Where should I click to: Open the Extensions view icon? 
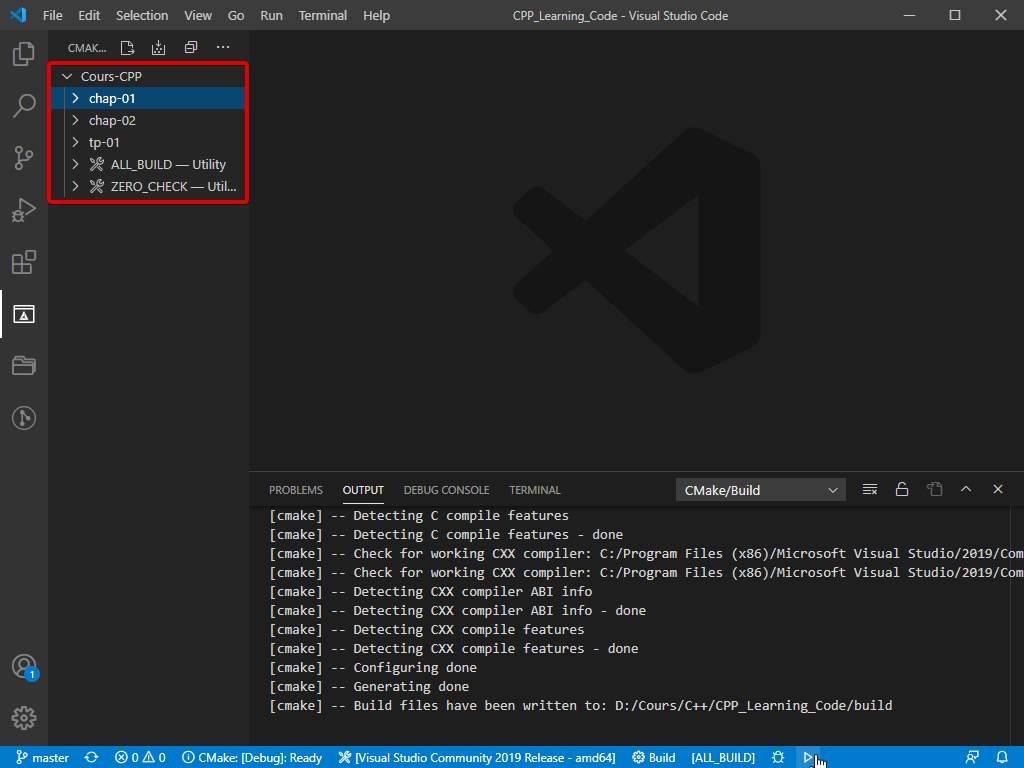(x=24, y=263)
